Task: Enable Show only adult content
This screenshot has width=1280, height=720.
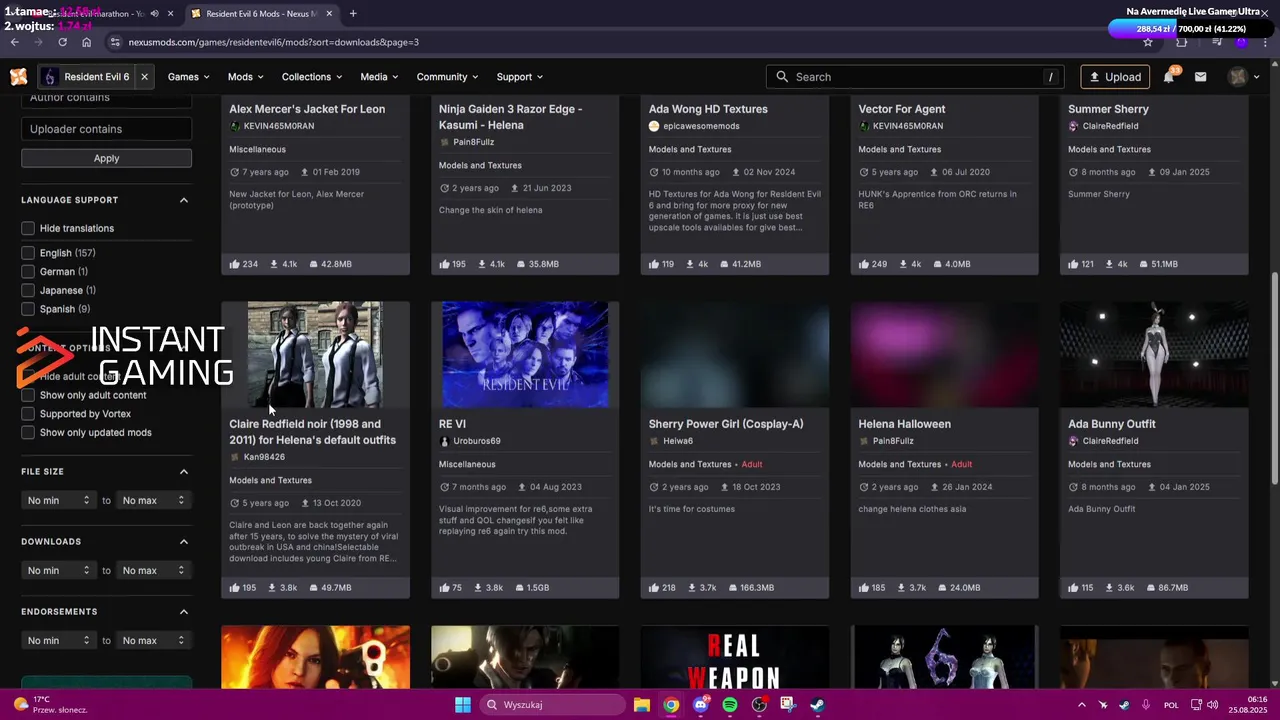Action: click(x=28, y=395)
